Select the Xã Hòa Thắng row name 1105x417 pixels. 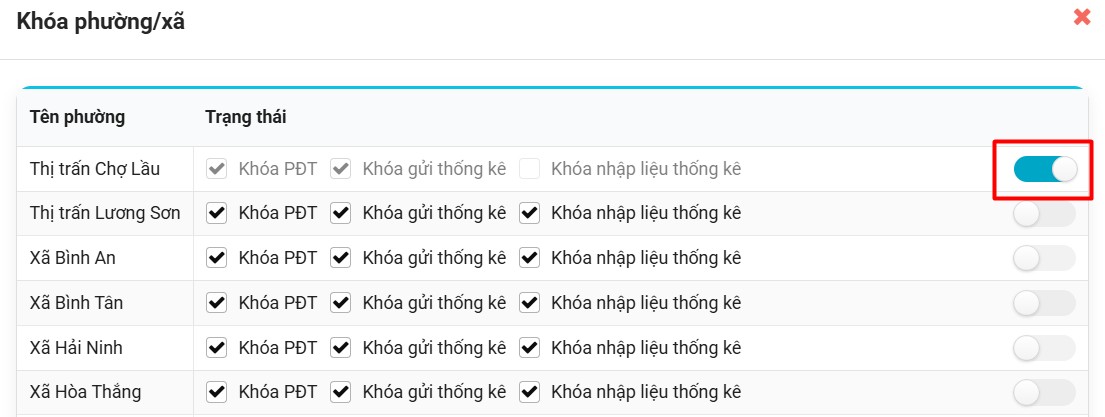(85, 392)
